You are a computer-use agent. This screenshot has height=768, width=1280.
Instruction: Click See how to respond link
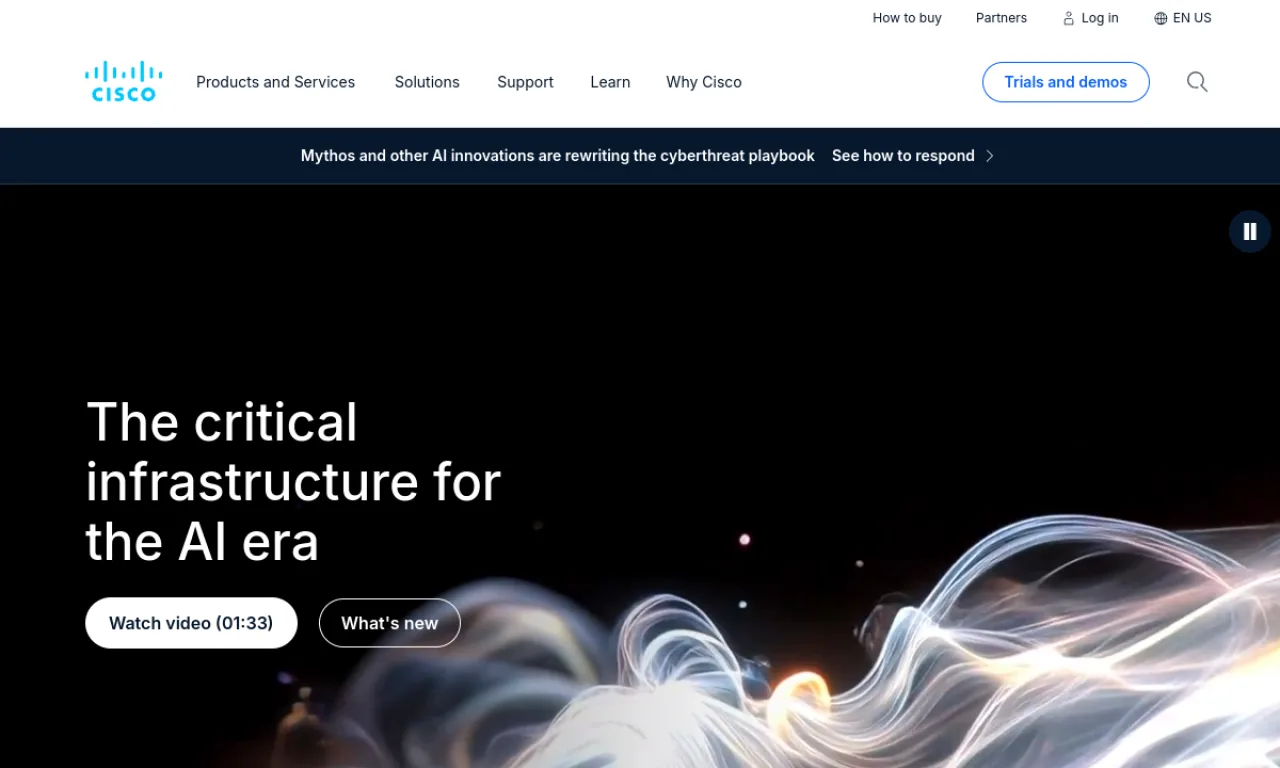pyautogui.click(x=903, y=156)
